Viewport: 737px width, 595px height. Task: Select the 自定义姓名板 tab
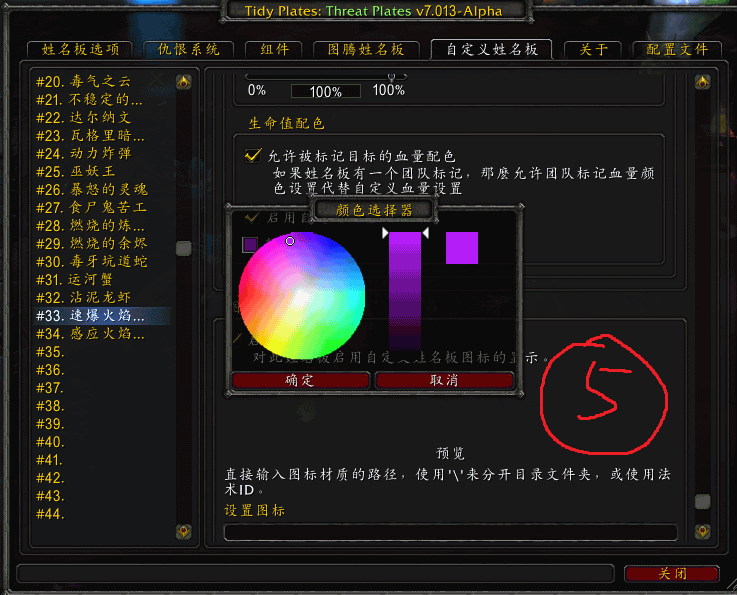click(x=491, y=49)
